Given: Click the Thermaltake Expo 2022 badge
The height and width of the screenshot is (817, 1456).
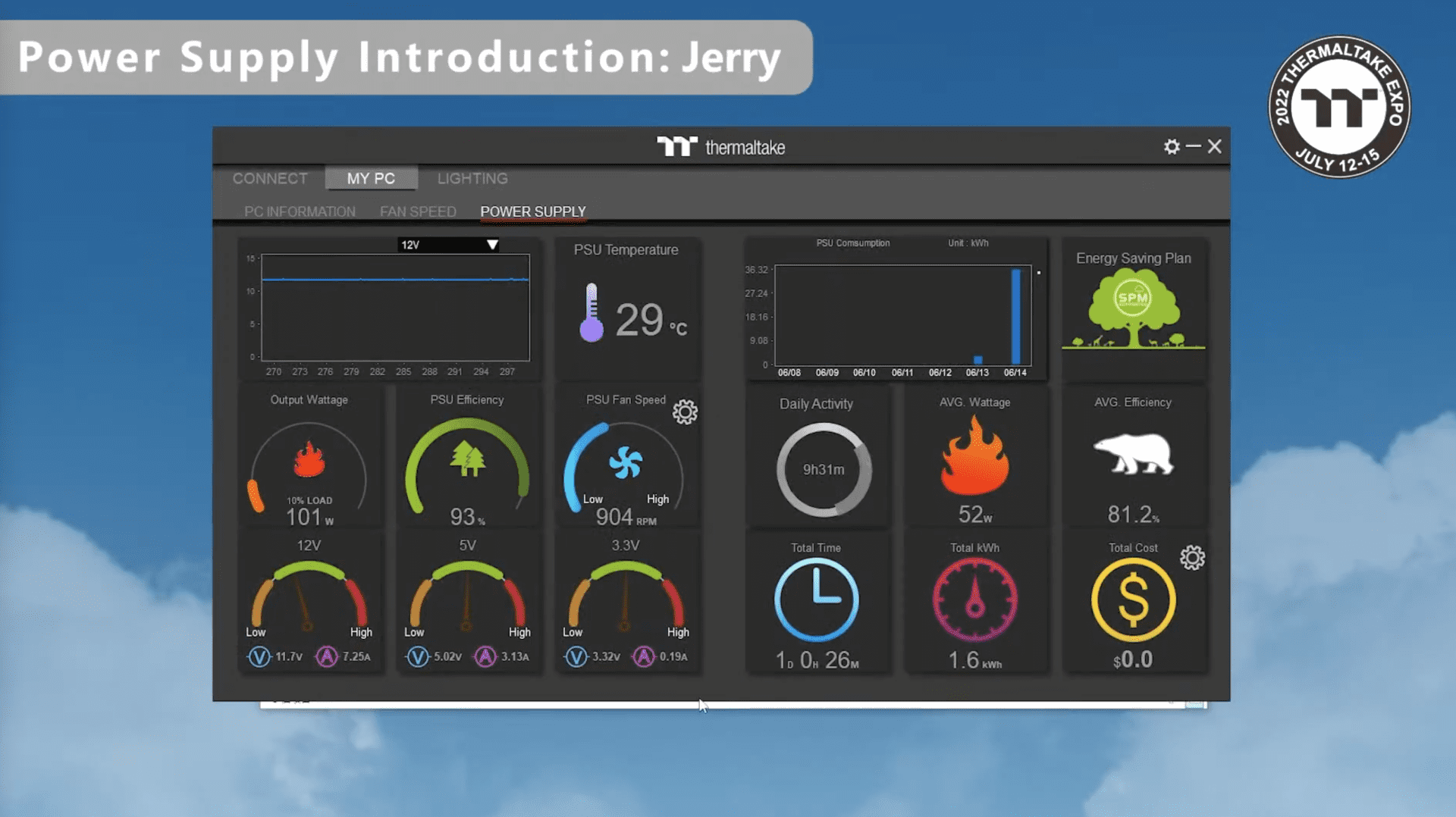Looking at the screenshot, I should pos(1339,107).
